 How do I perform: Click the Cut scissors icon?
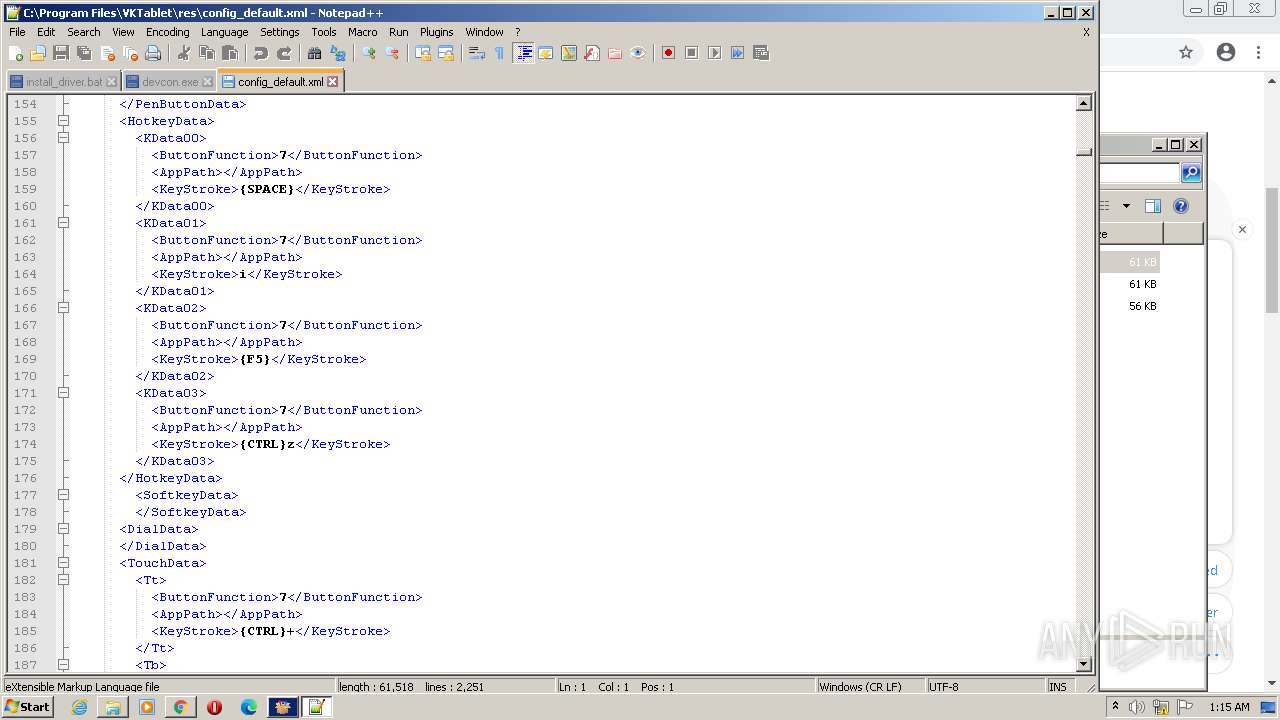coord(184,53)
